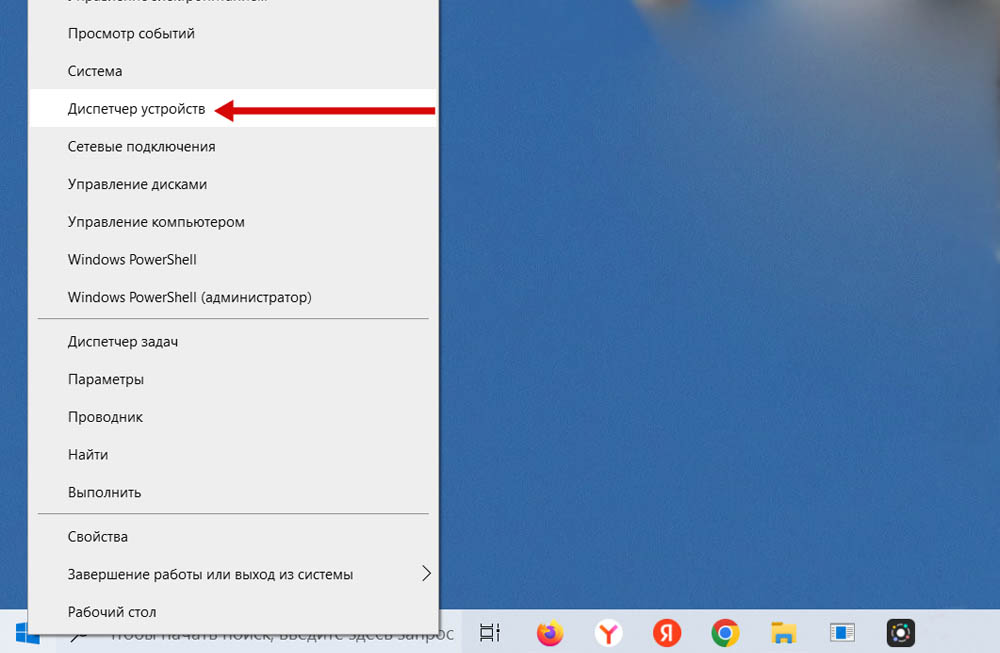Open Диспетчер задач
1000x653 pixels.
(233, 342)
